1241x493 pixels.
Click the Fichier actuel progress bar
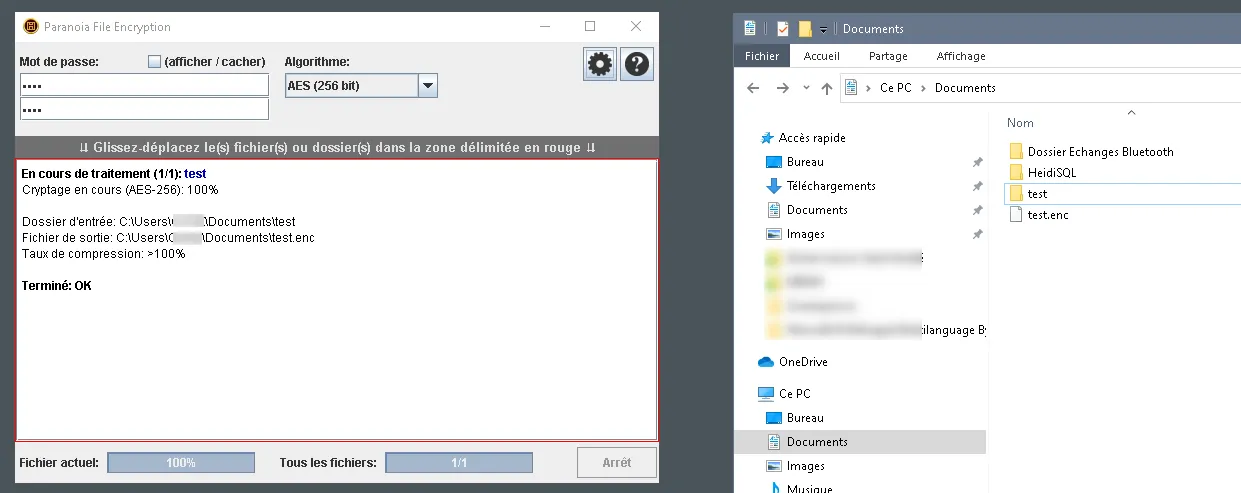pos(181,463)
